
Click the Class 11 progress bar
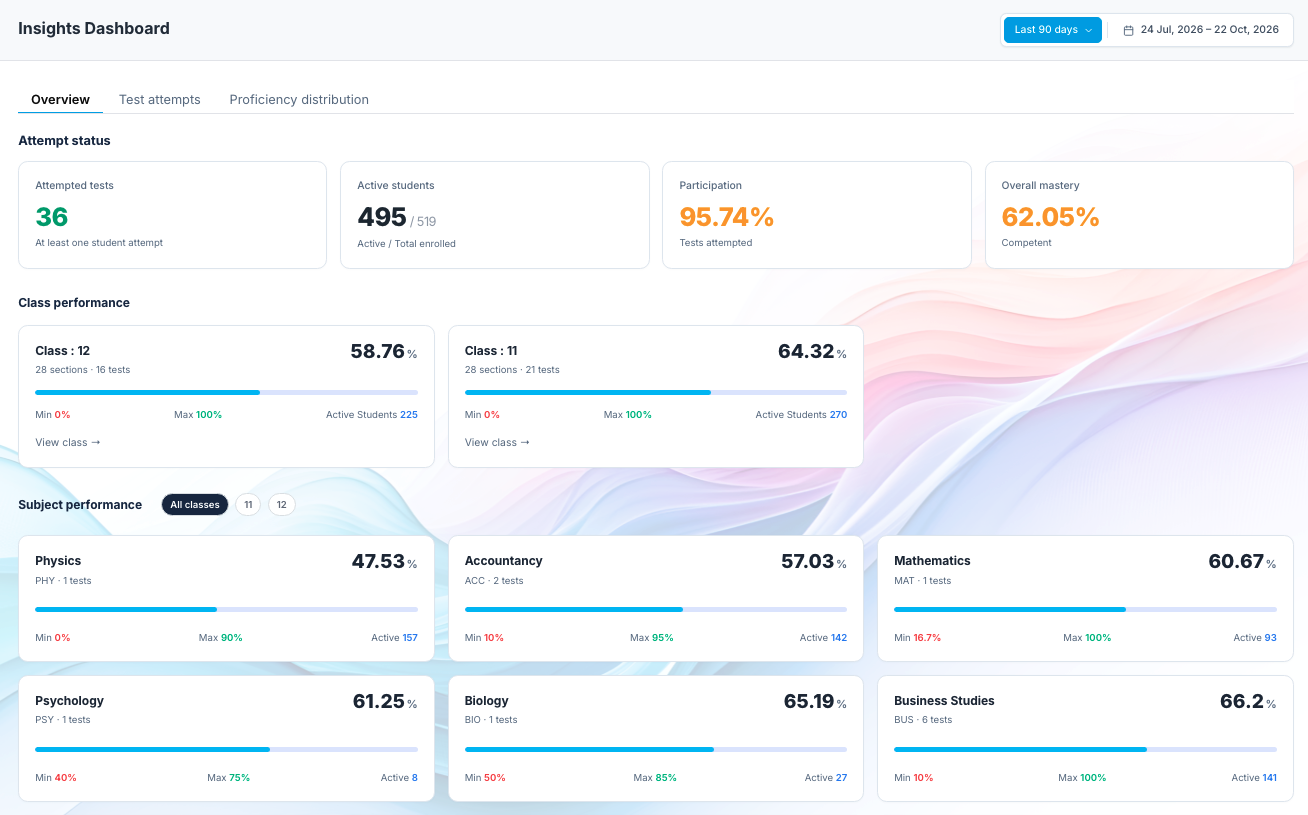tap(656, 393)
